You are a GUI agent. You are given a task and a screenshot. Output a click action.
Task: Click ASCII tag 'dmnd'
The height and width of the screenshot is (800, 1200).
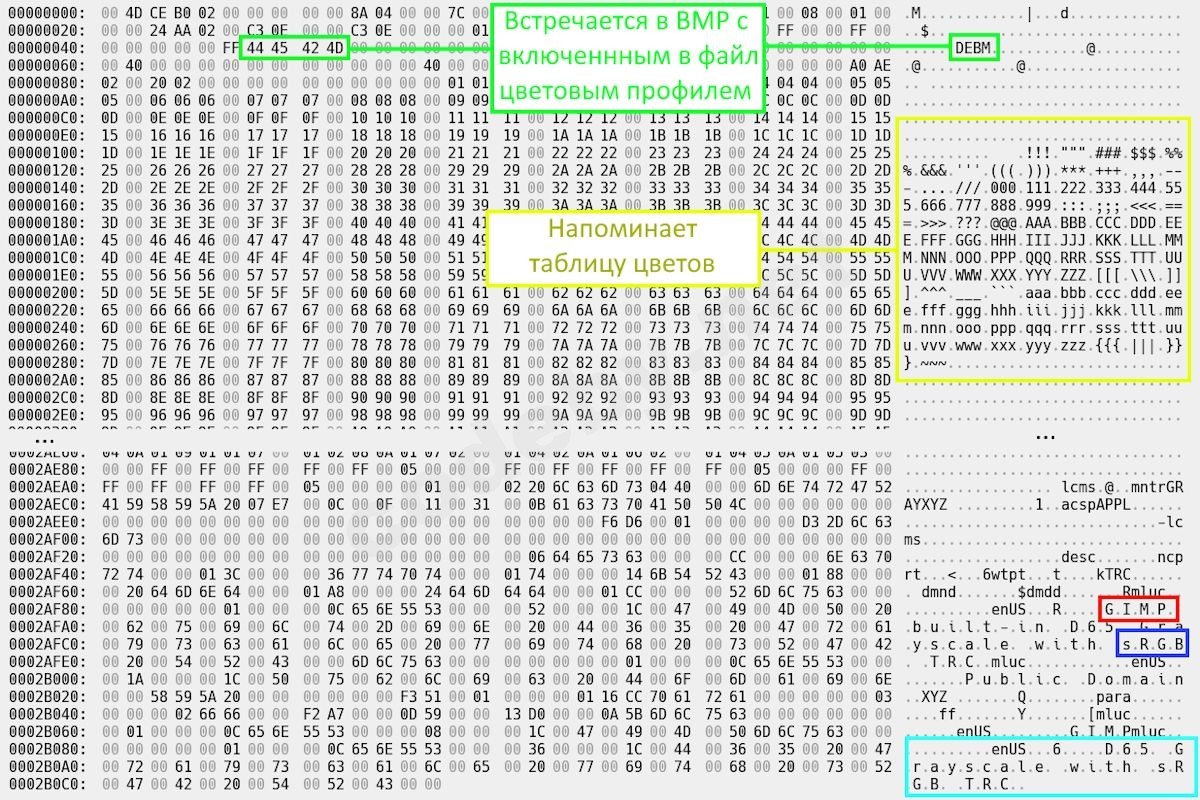[941, 592]
